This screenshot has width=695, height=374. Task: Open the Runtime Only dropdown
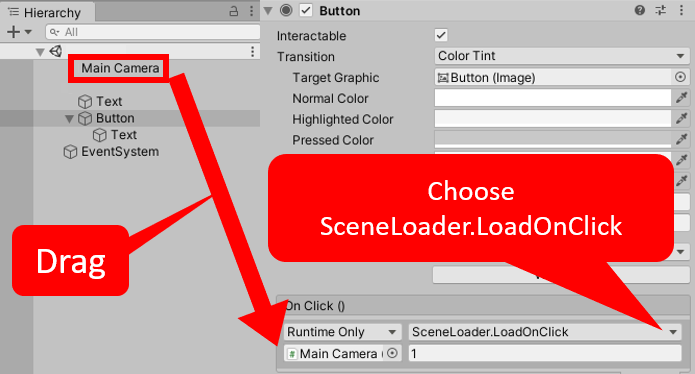click(343, 332)
